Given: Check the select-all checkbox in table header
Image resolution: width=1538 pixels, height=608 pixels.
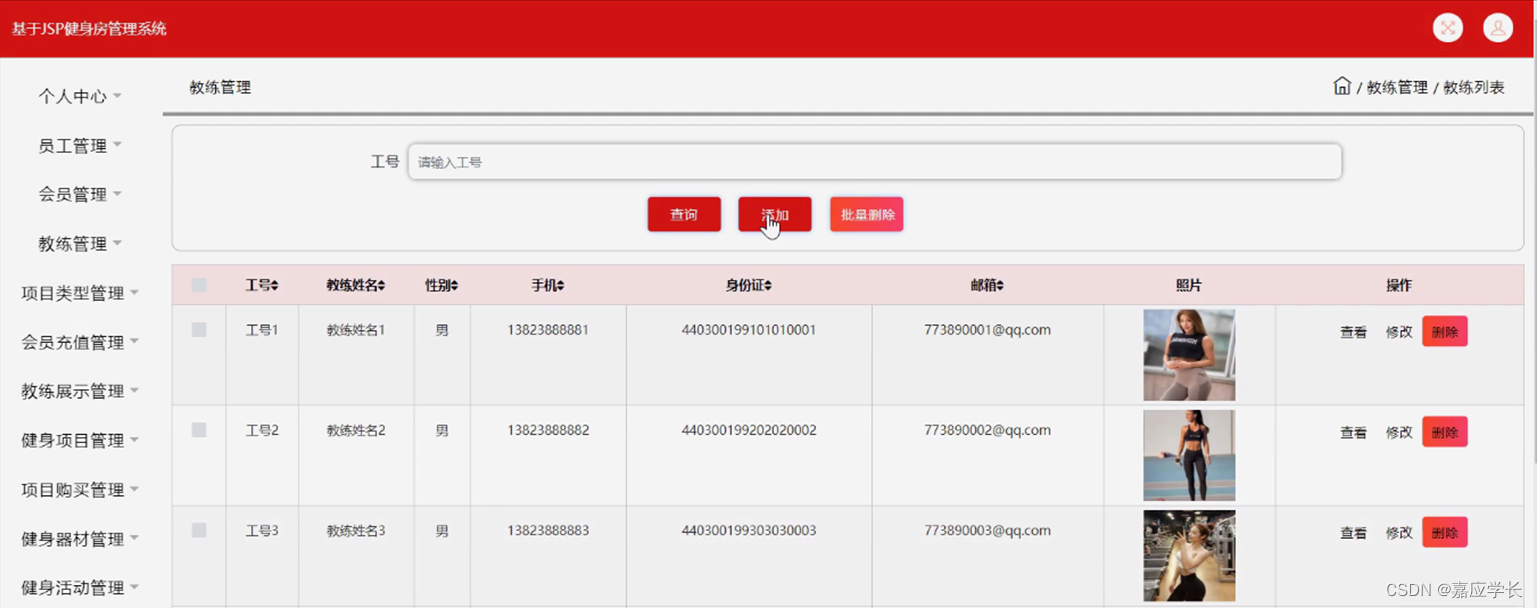Looking at the screenshot, I should click(199, 285).
